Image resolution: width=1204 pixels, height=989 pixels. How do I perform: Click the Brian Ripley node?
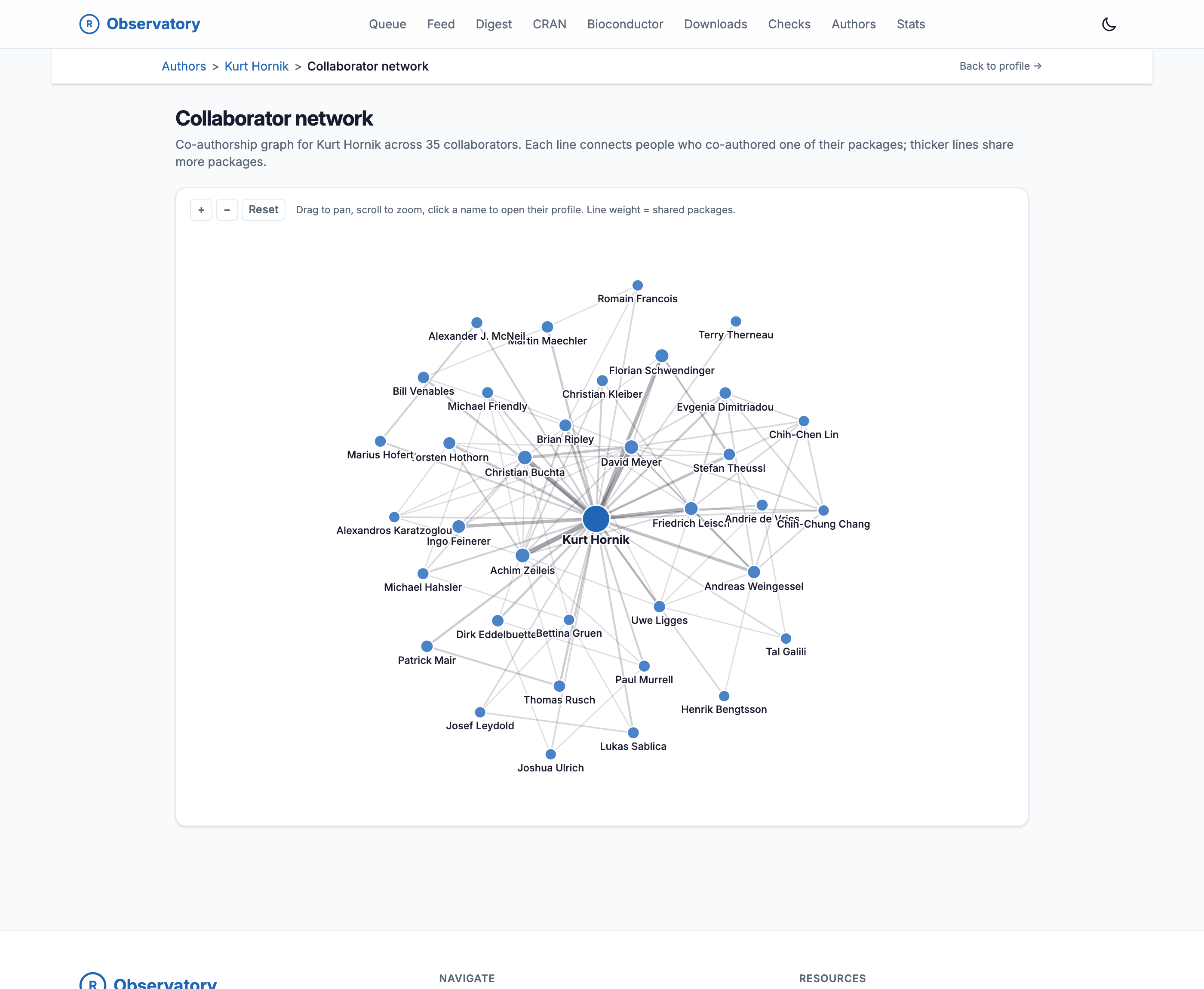click(x=565, y=426)
